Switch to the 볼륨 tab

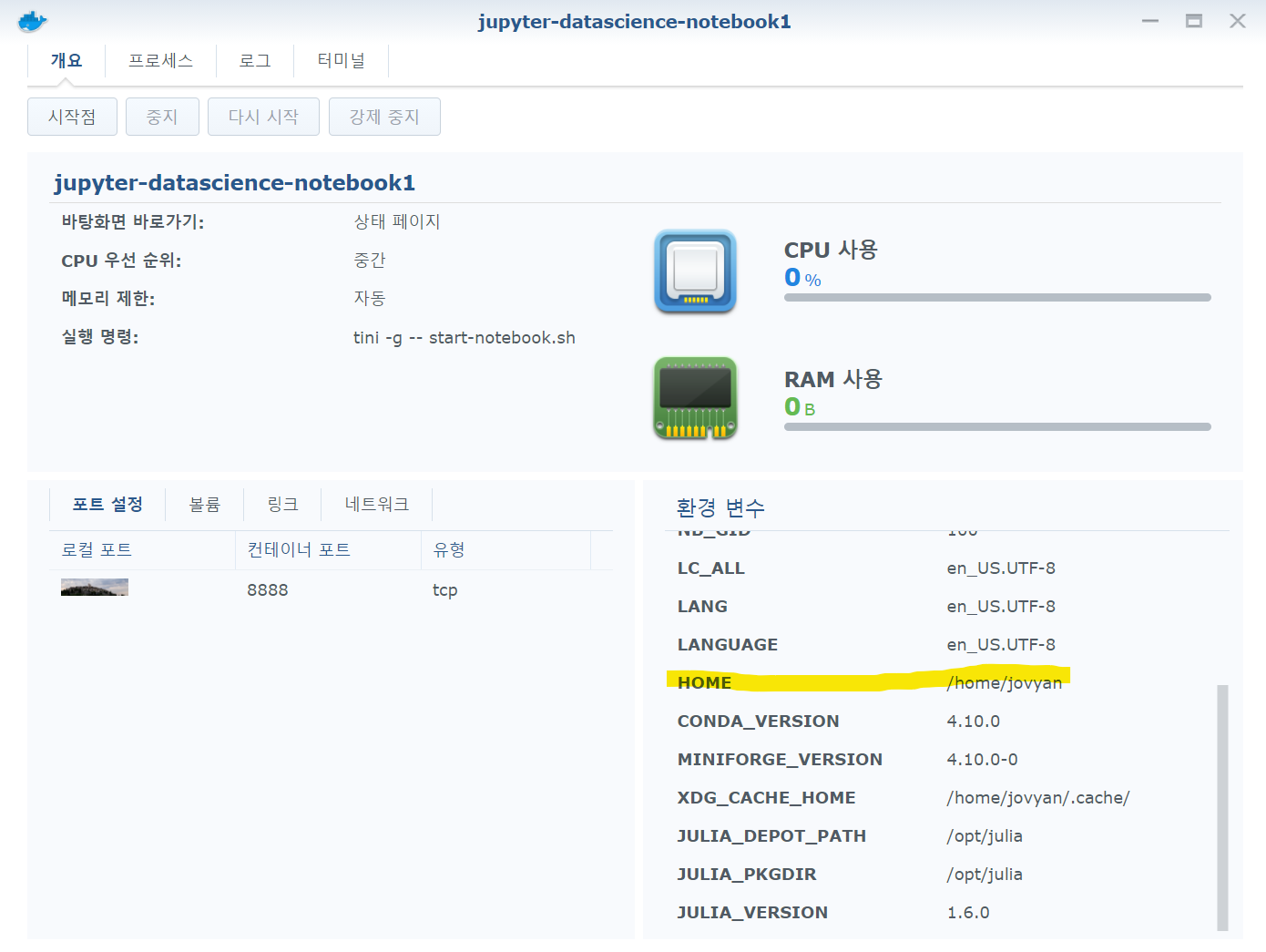tap(205, 504)
